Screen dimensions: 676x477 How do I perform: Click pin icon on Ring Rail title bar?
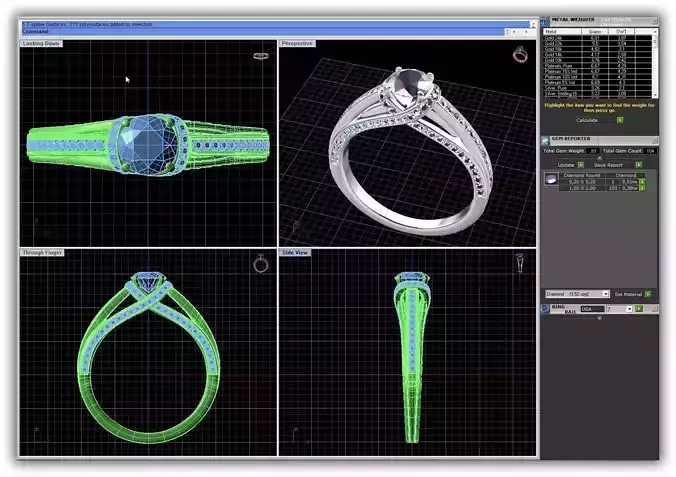[x=655, y=308]
